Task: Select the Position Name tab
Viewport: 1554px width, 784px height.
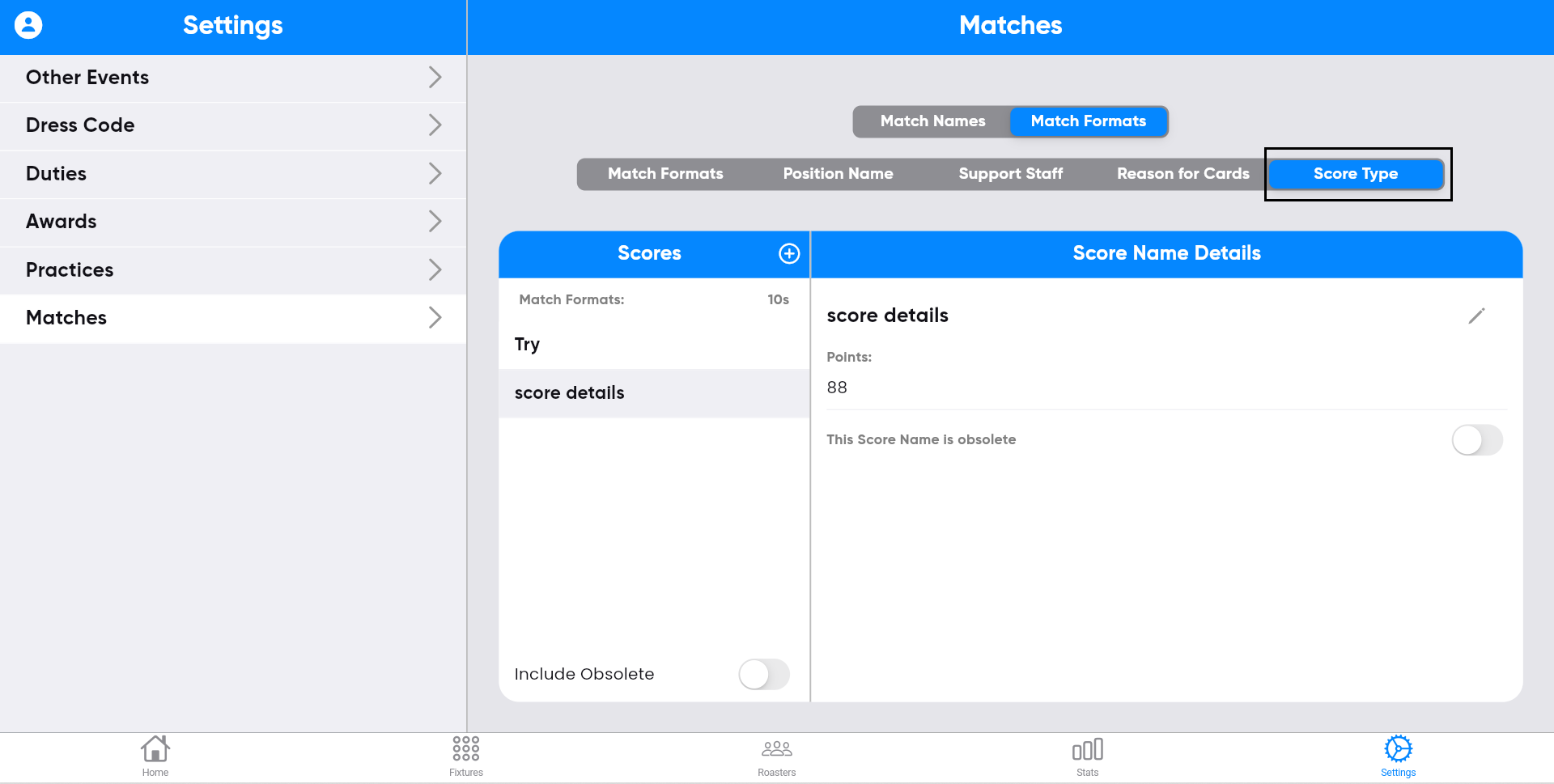Action: pos(838,174)
